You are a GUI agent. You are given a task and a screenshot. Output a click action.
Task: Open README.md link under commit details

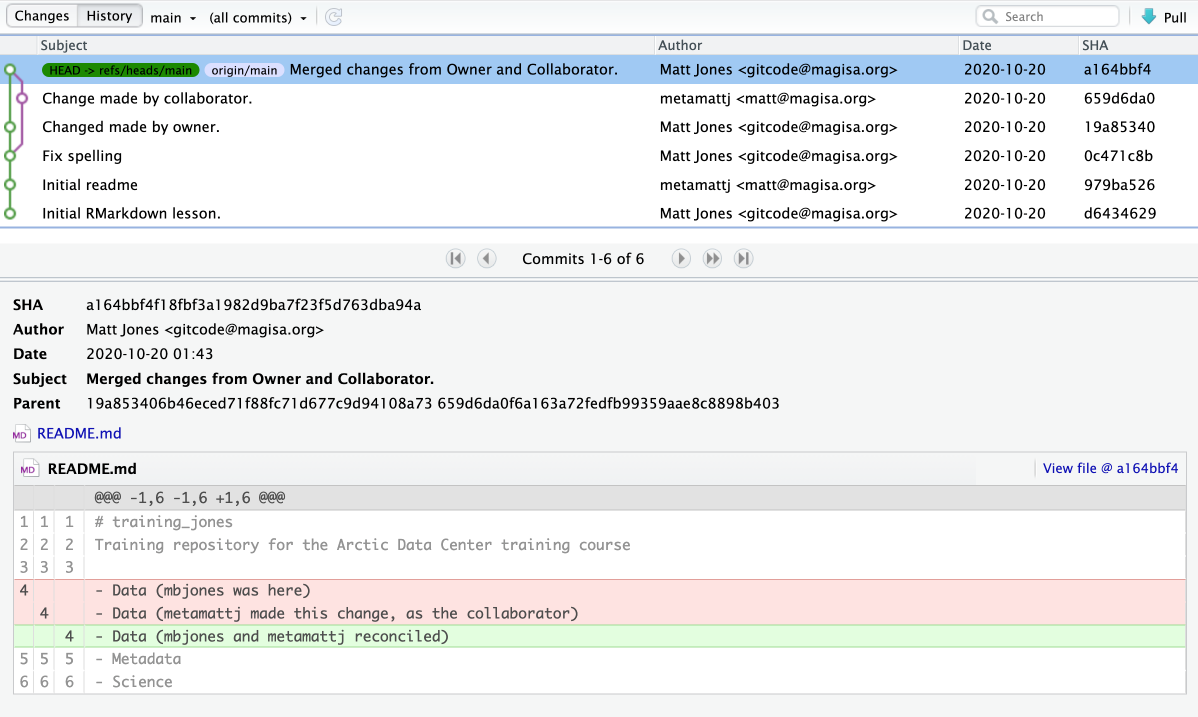[79, 434]
